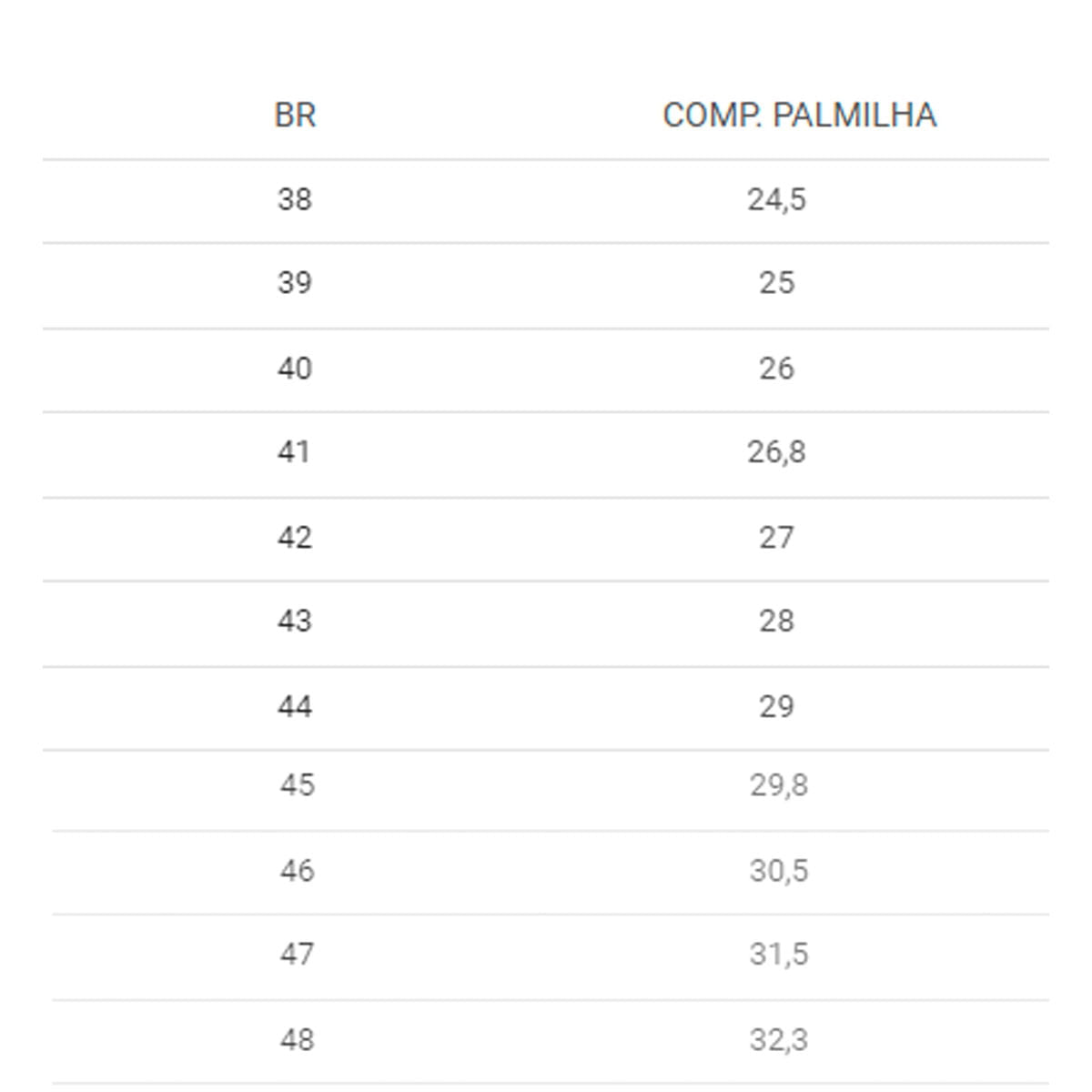Select the 29,8 palmilha value
Image resolution: width=1092 pixels, height=1092 pixels.
click(778, 785)
